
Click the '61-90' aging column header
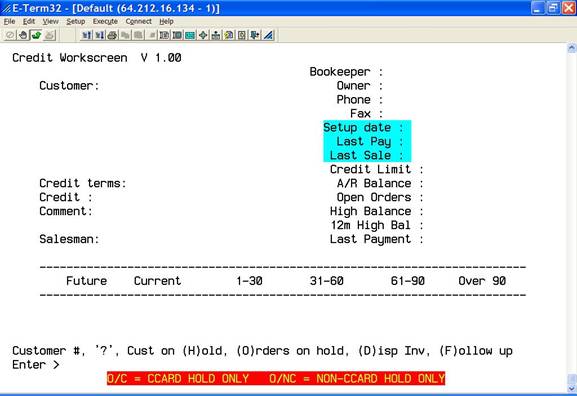point(408,281)
